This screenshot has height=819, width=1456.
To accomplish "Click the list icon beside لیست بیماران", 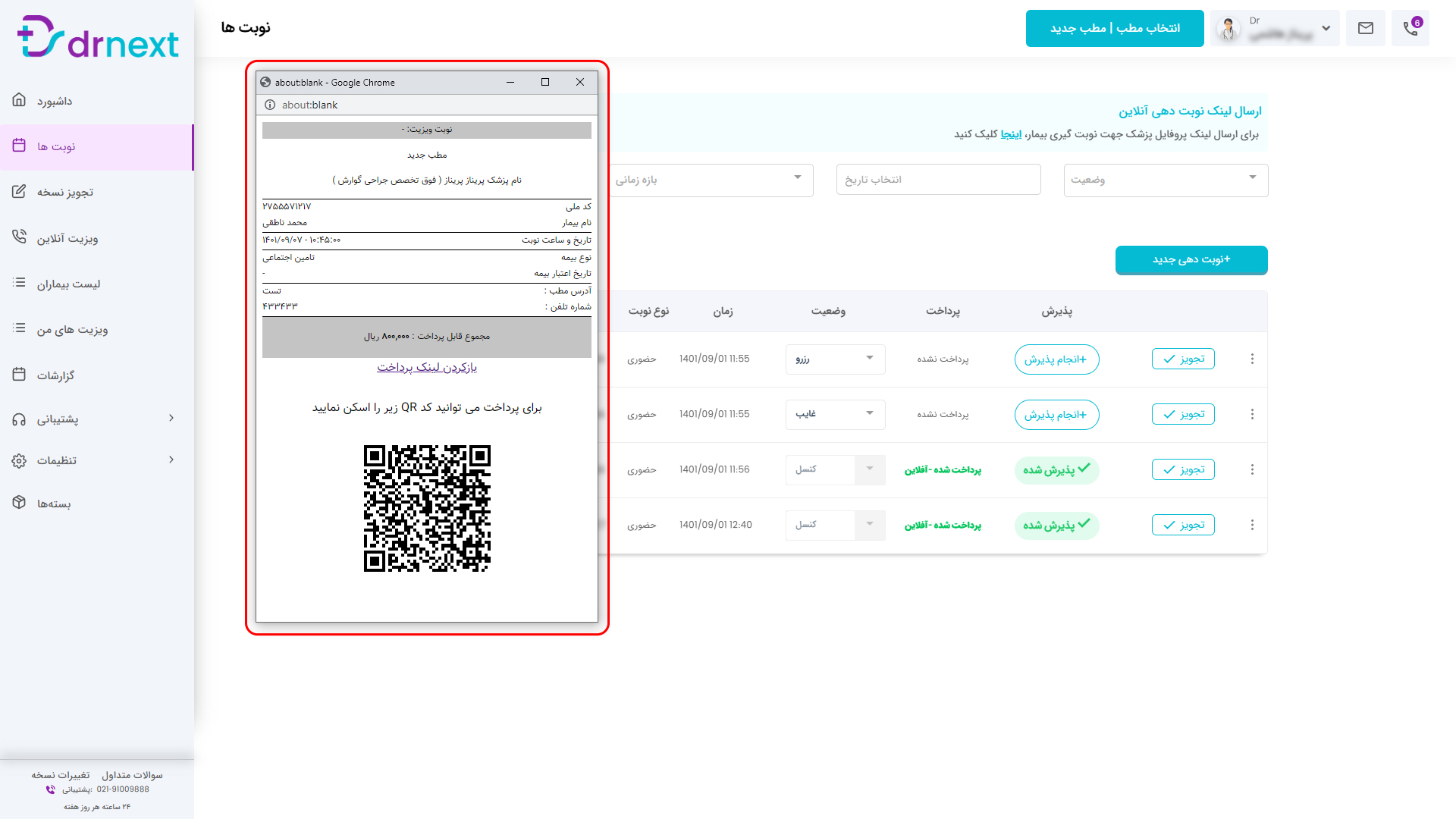I will (x=19, y=282).
